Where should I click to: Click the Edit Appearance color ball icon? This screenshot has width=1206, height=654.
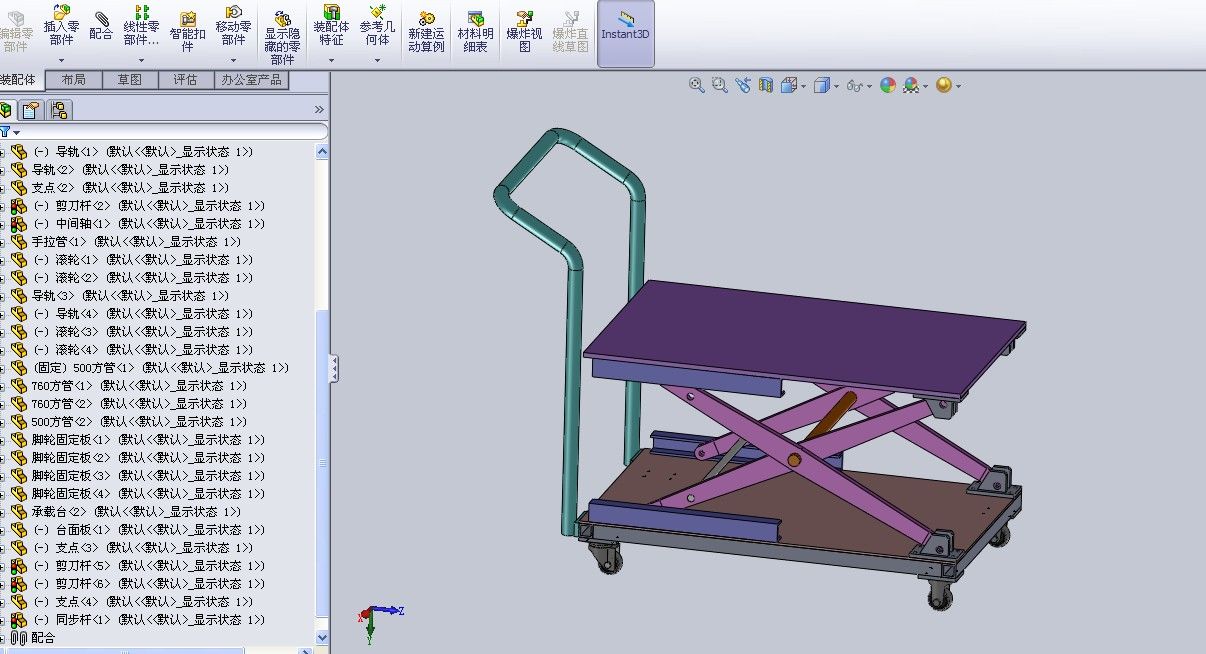point(887,86)
